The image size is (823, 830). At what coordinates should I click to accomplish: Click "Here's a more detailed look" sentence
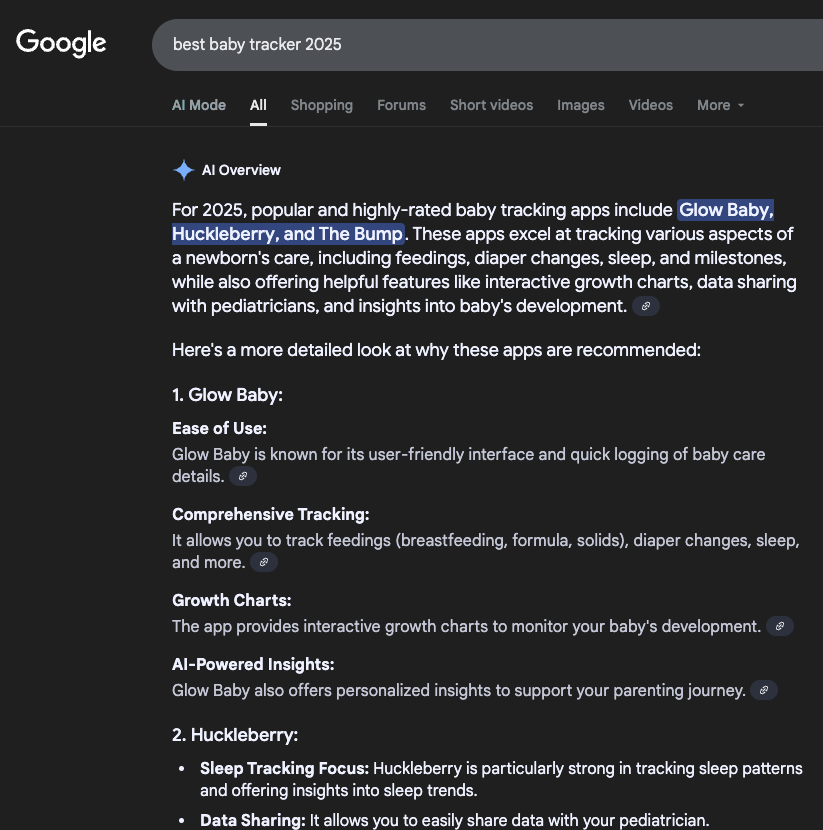pos(437,350)
